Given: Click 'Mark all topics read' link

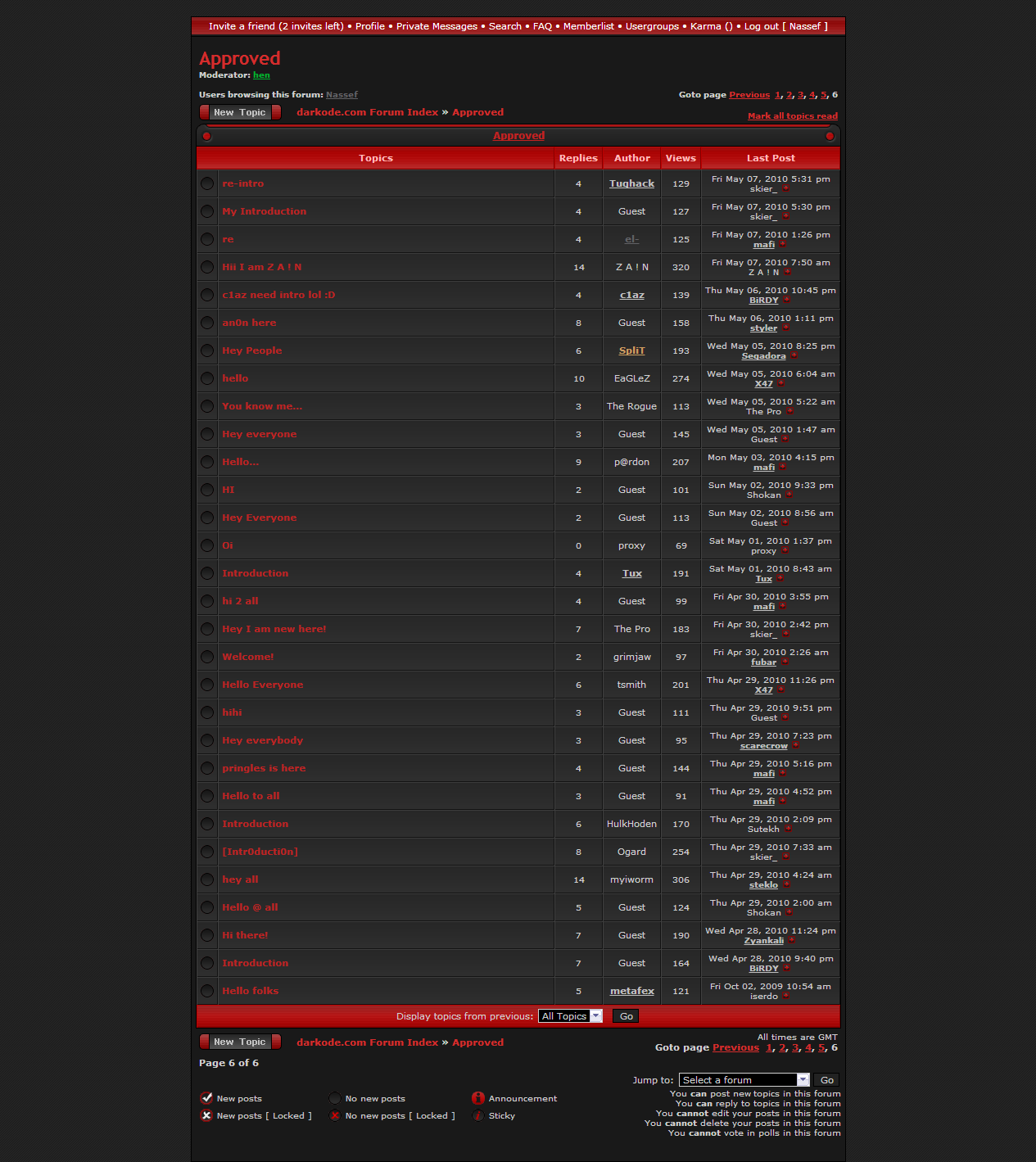Looking at the screenshot, I should pos(792,116).
